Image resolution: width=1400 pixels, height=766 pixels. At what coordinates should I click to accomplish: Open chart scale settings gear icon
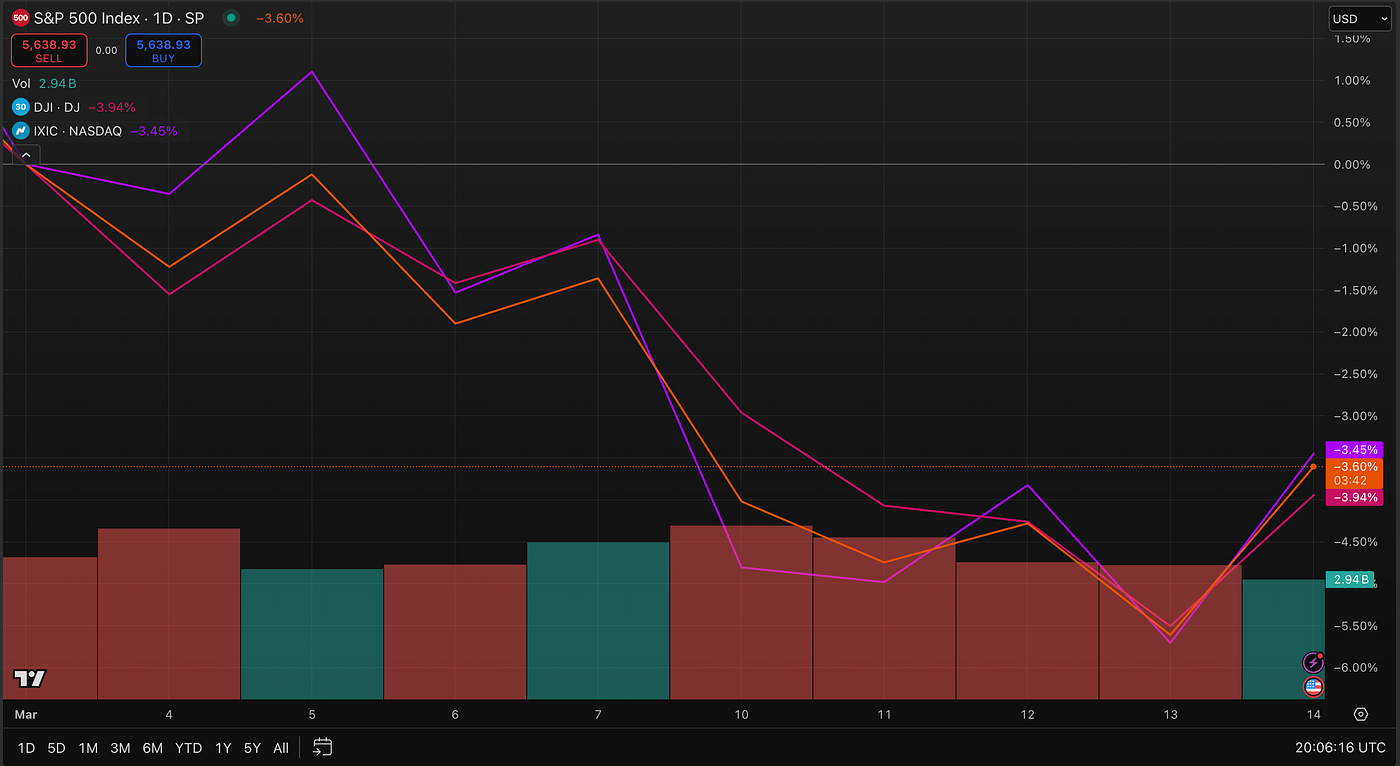click(x=1361, y=714)
